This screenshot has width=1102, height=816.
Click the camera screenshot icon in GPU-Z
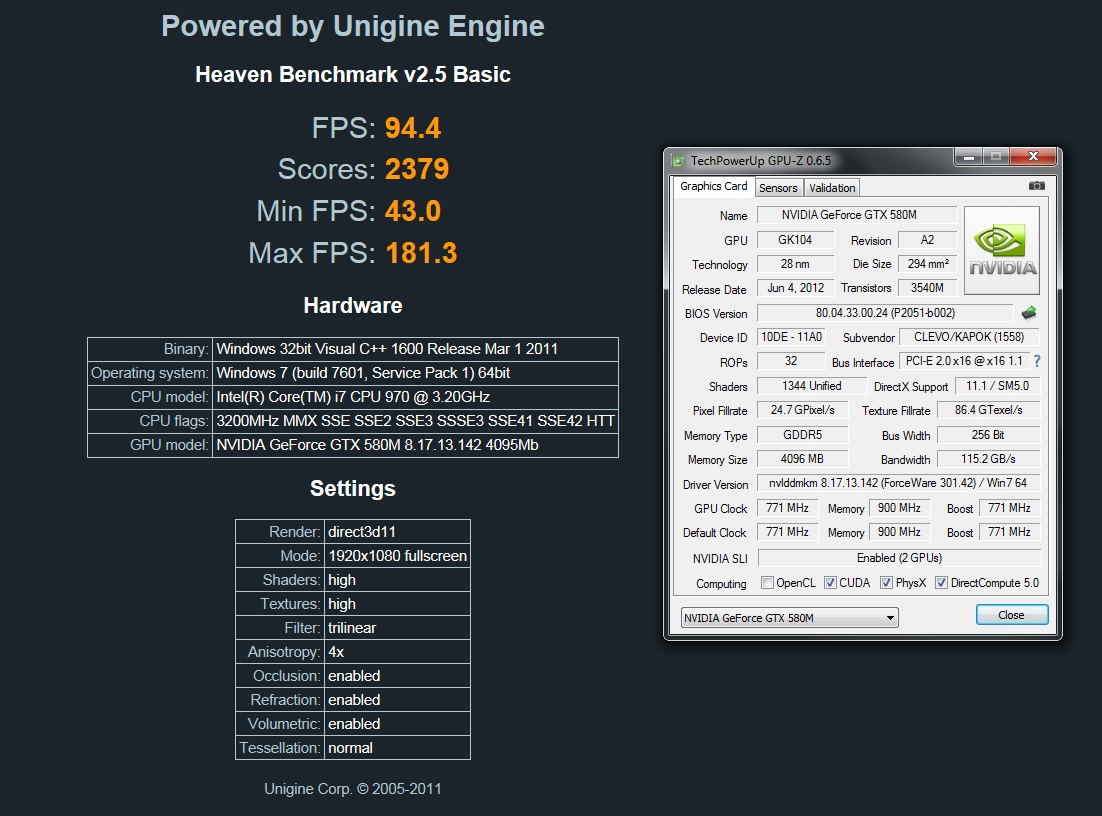coord(1036,186)
